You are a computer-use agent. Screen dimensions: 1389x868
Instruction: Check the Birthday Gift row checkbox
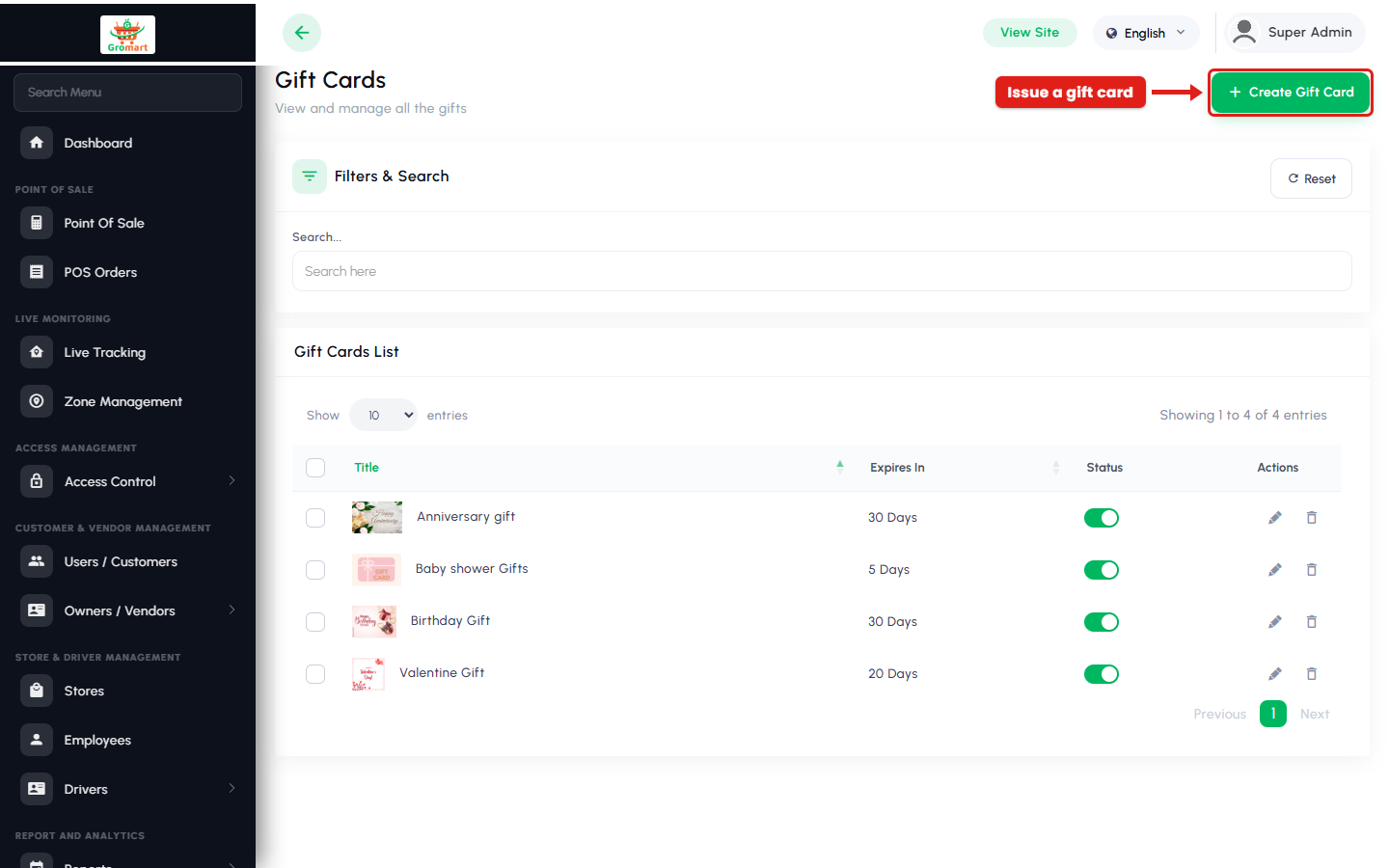coord(315,622)
